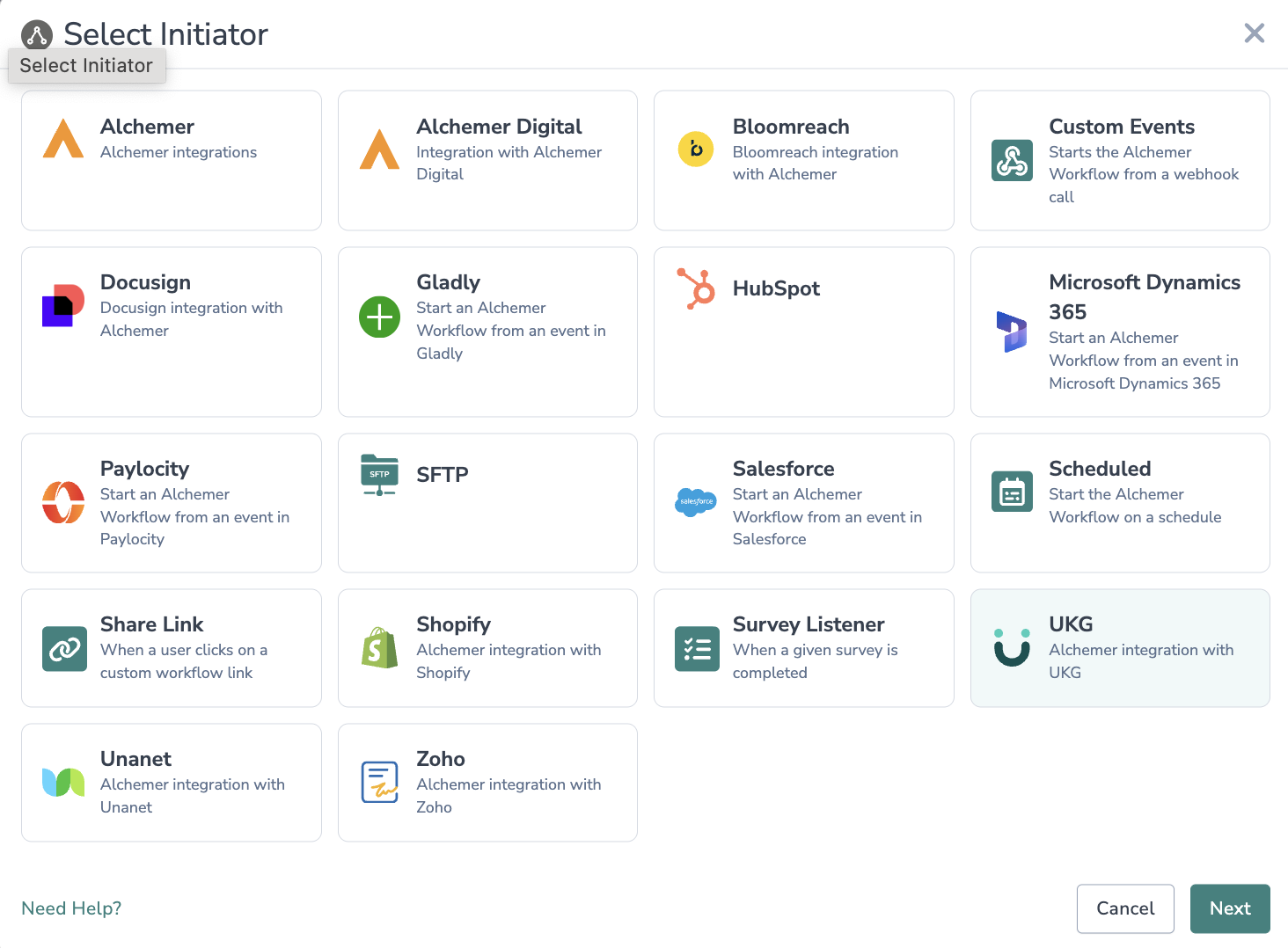1288x948 pixels.
Task: Select 'Docusign integration with Alchemer' description
Action: (192, 319)
